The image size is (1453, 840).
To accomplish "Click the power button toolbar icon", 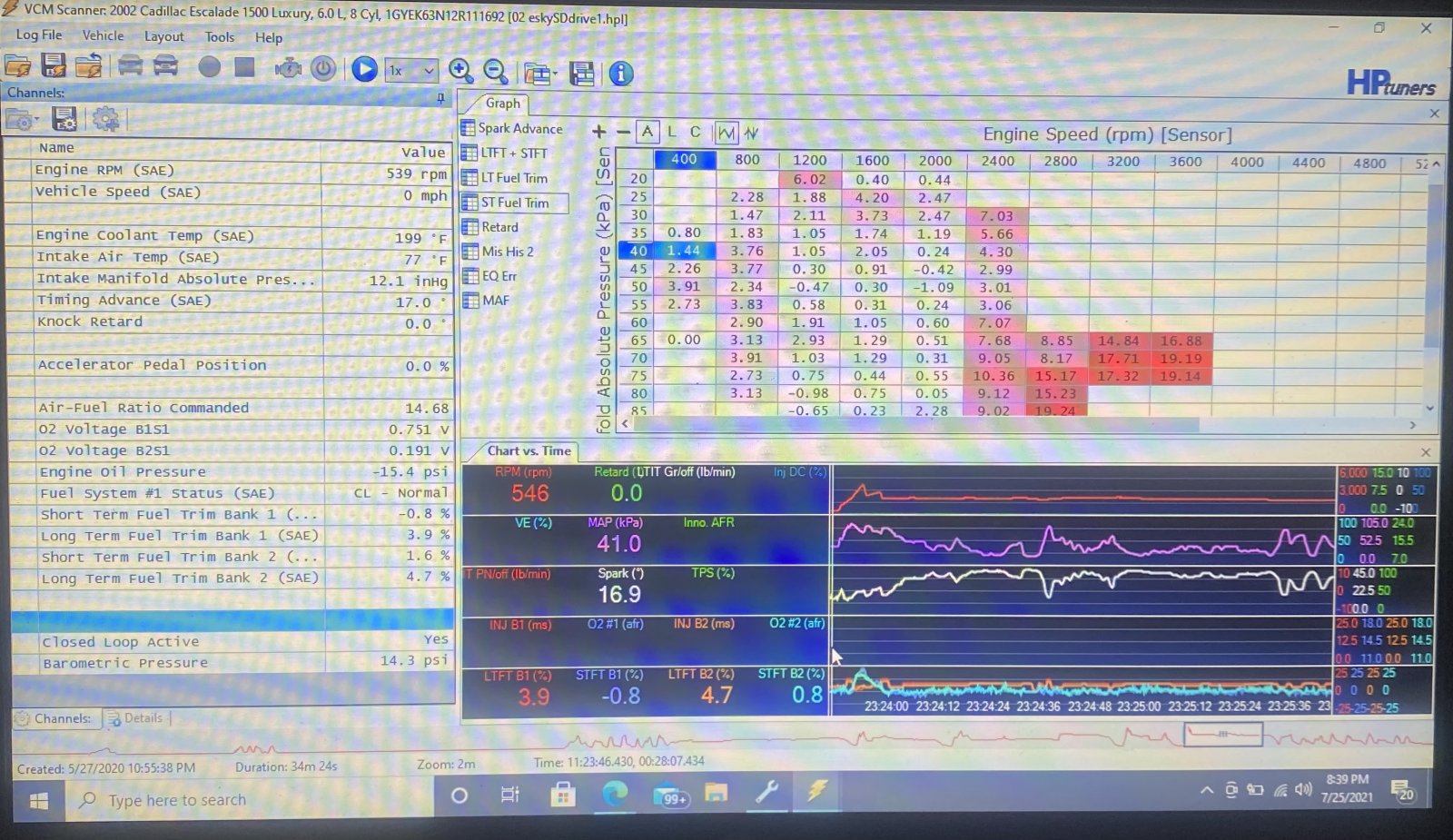I will 323,68.
